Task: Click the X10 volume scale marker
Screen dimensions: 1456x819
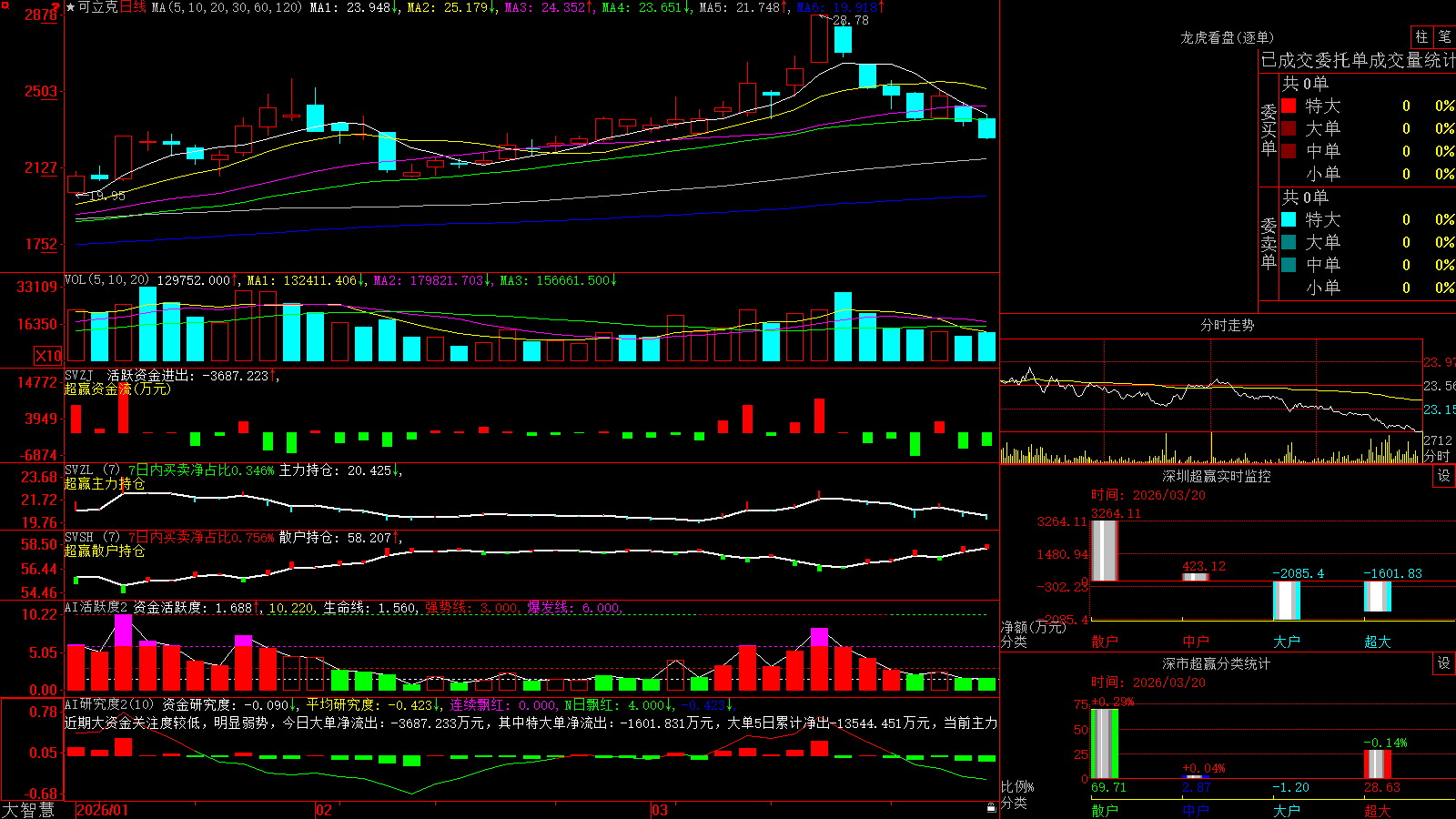Action: 48,356
